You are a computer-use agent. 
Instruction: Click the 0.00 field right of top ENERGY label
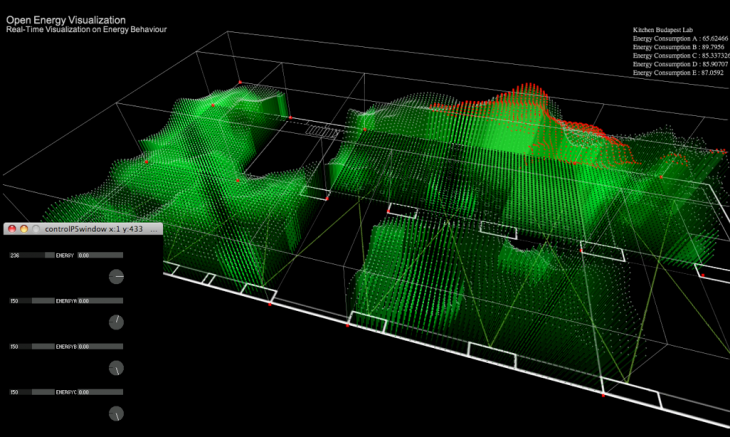click(x=100, y=255)
